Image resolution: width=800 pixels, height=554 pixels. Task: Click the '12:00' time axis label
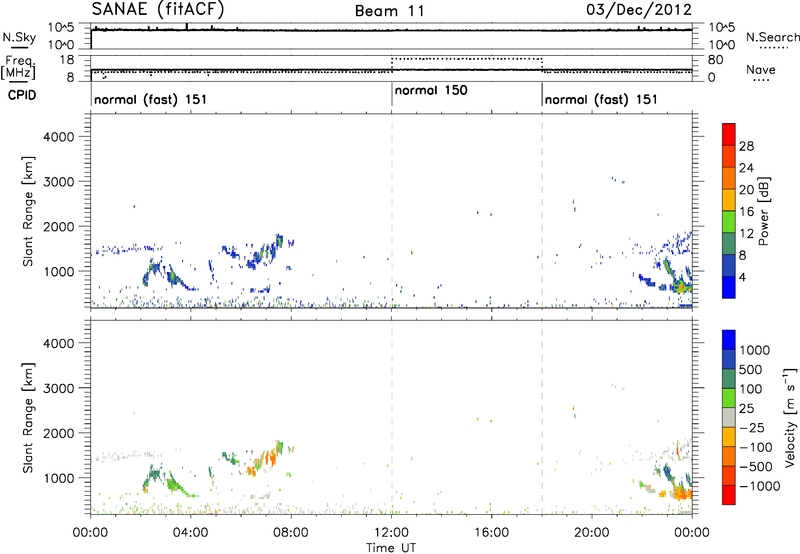[x=392, y=533]
